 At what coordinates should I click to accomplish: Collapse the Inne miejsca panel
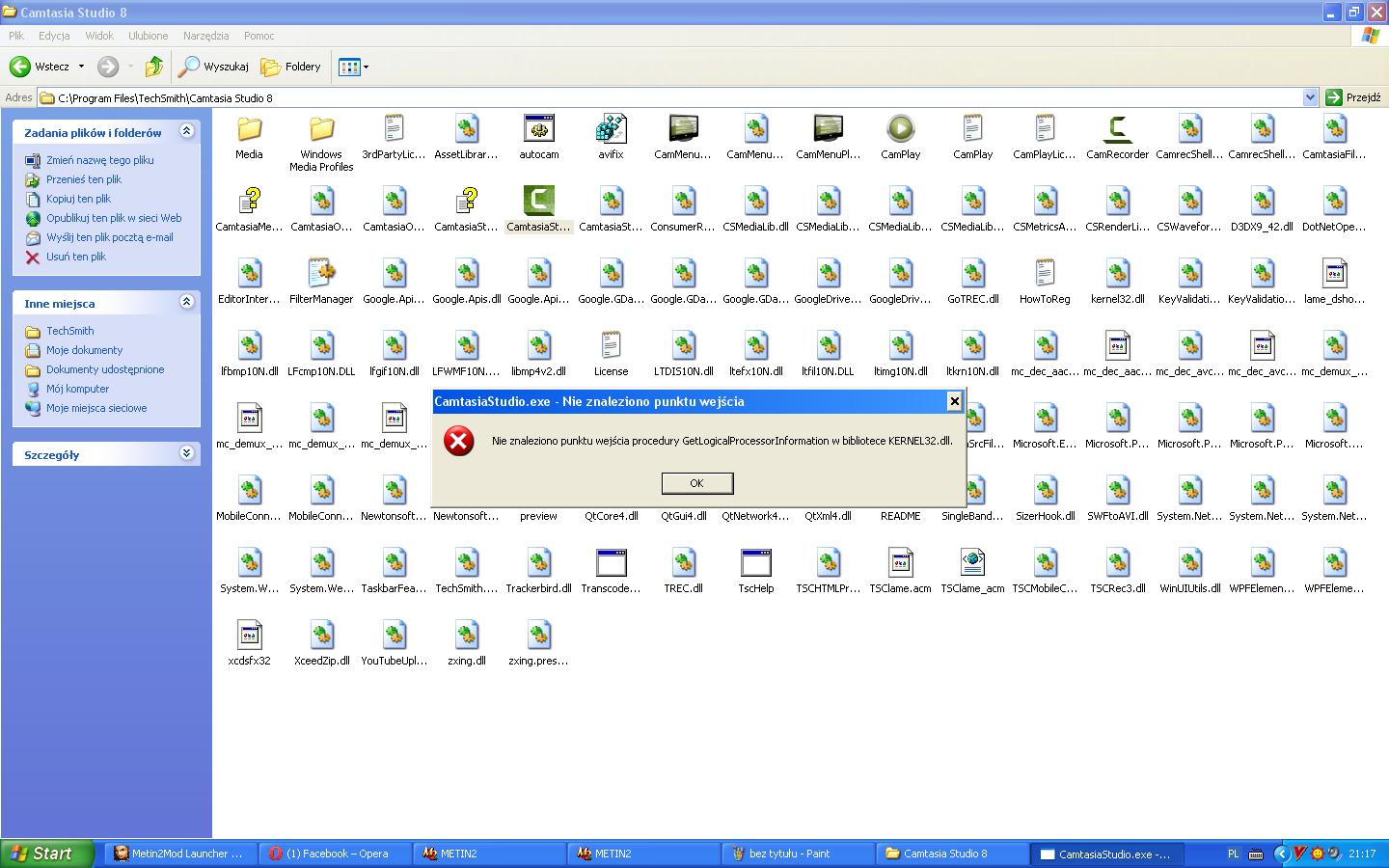click(x=186, y=302)
